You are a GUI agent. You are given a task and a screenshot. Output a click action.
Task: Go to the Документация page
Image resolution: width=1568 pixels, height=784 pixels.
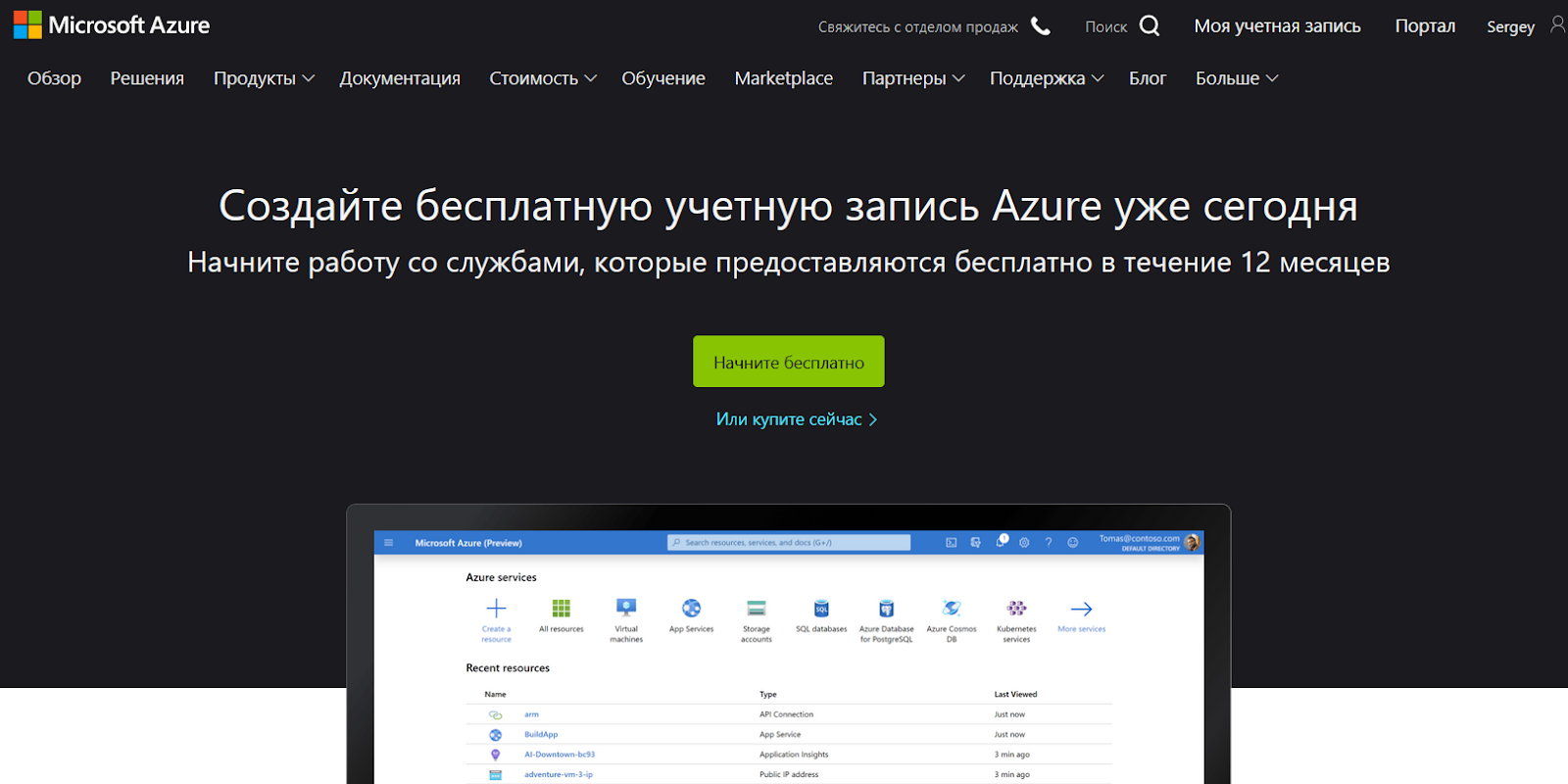coord(400,78)
